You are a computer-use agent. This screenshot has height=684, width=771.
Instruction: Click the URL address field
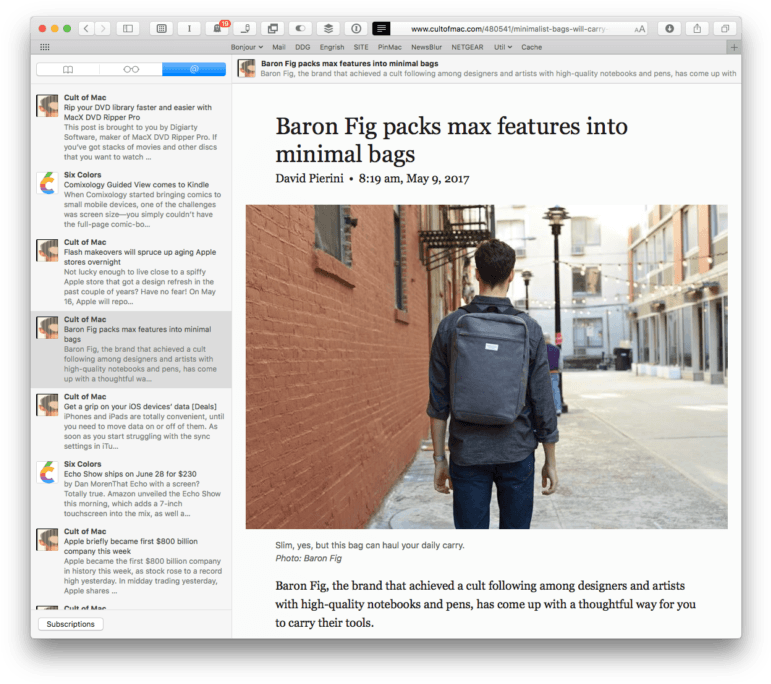(509, 29)
